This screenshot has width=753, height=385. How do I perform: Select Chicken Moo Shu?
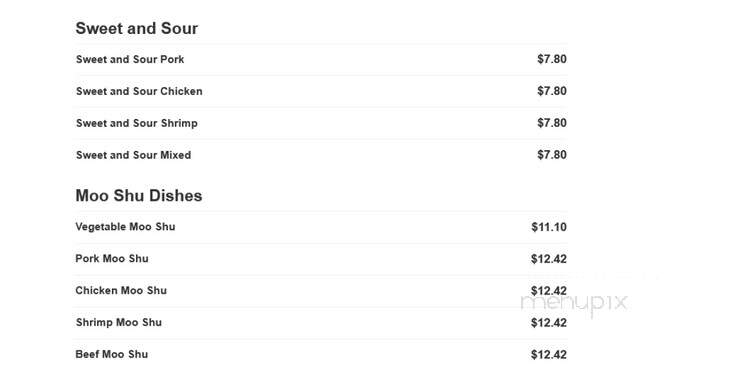click(x=121, y=290)
